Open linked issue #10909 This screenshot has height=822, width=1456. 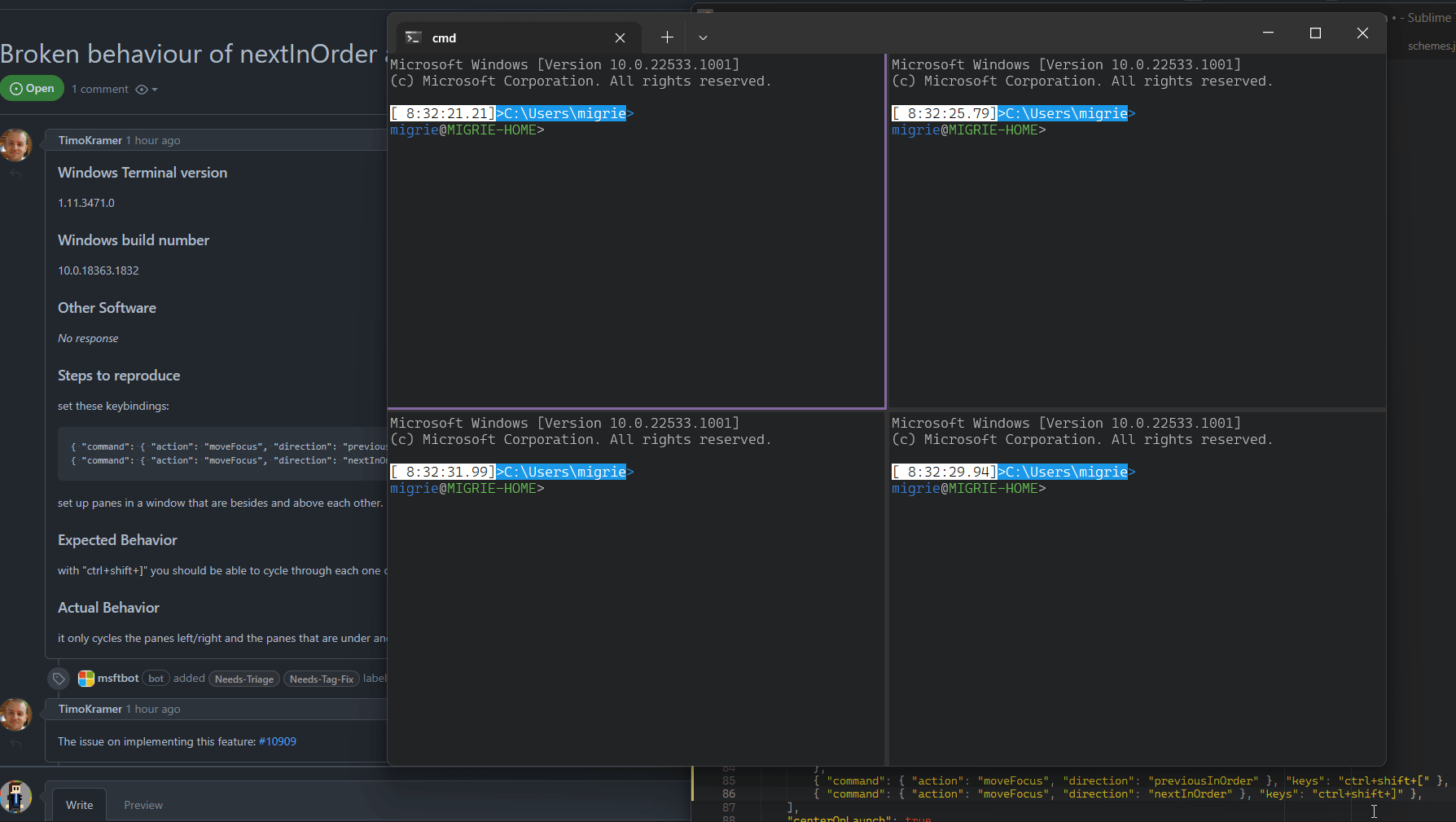click(x=277, y=741)
